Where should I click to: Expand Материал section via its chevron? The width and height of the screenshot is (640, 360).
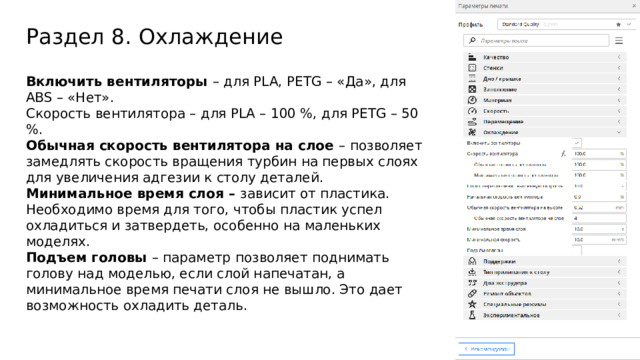pyautogui.click(x=619, y=100)
